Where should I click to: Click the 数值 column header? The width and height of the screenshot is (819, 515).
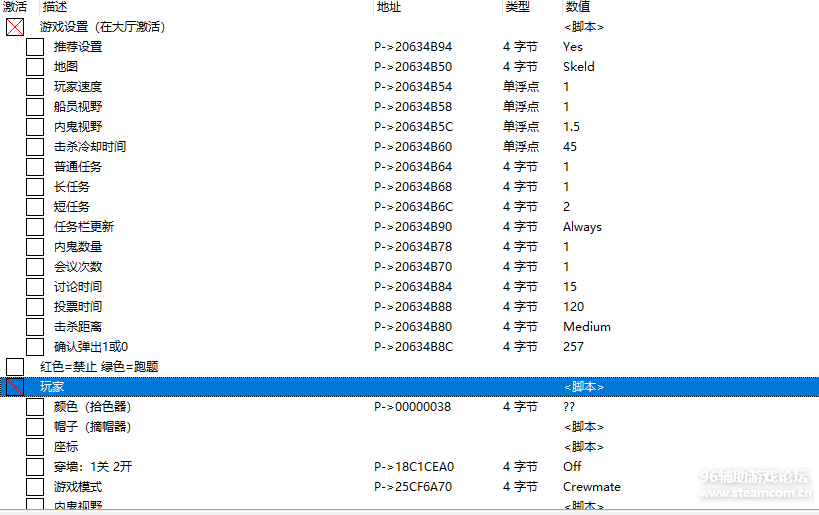tap(577, 7)
